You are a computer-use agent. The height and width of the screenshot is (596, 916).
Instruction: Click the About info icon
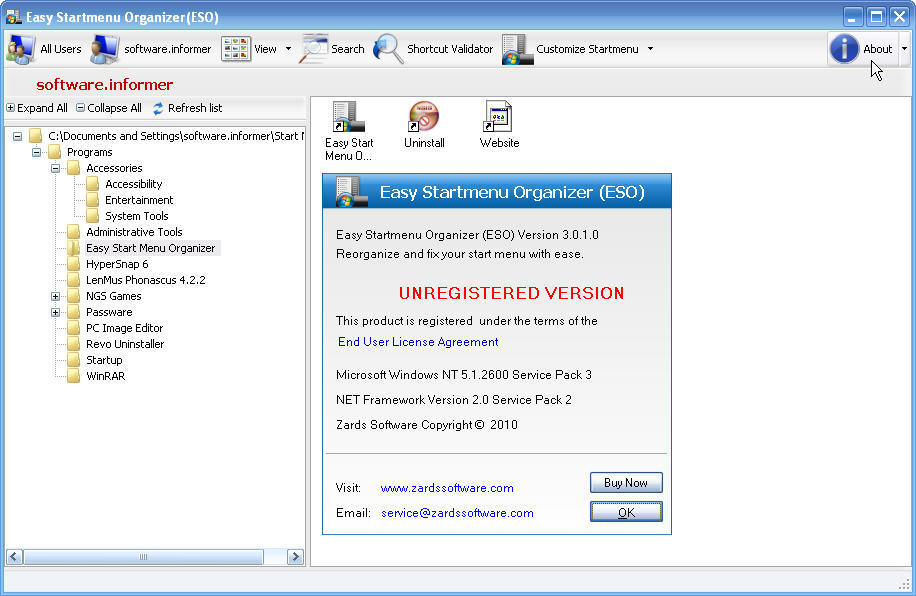click(844, 48)
